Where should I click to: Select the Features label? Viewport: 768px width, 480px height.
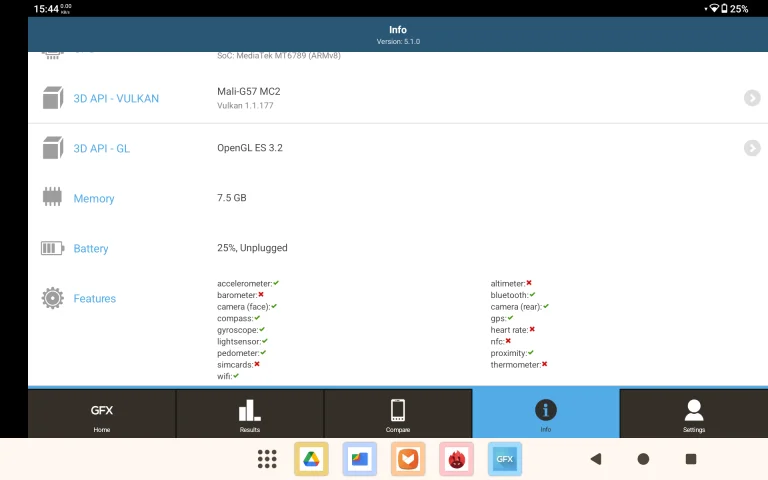(95, 298)
